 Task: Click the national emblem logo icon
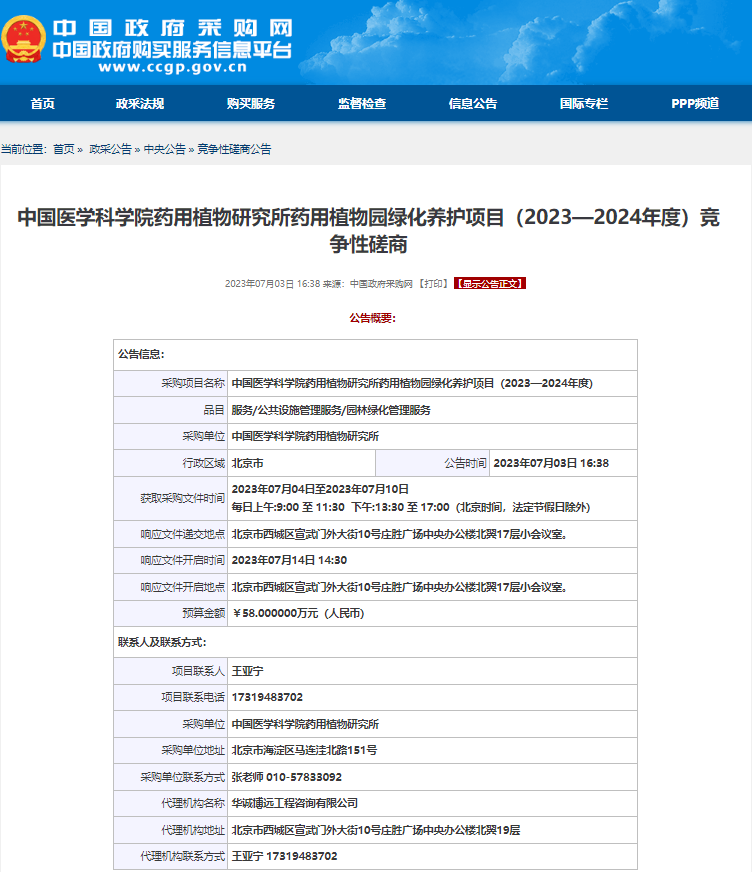point(23,39)
